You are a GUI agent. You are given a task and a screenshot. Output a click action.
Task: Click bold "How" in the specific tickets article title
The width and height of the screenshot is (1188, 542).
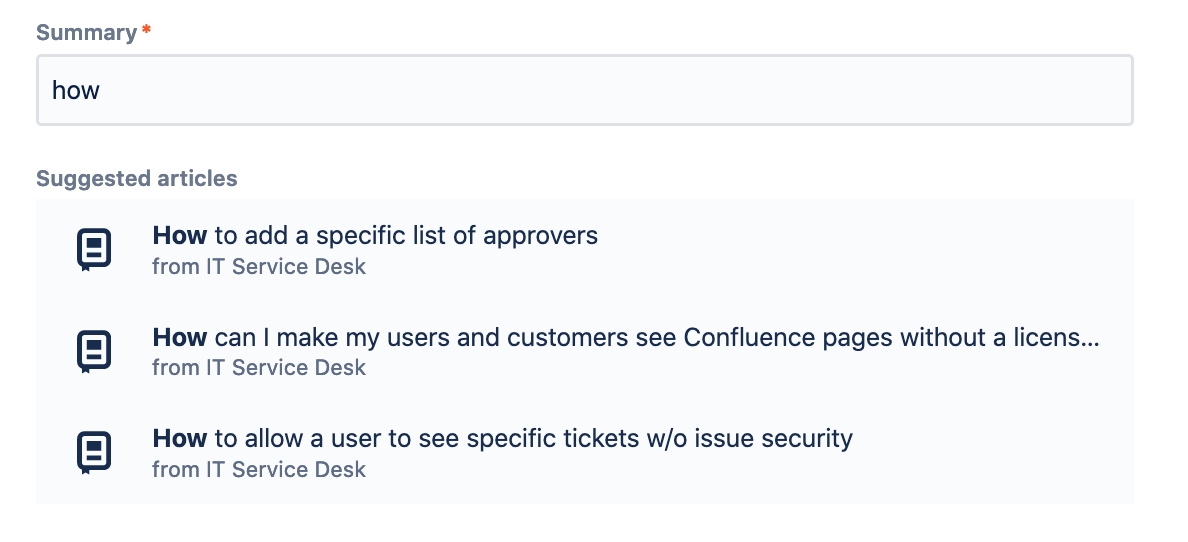180,438
